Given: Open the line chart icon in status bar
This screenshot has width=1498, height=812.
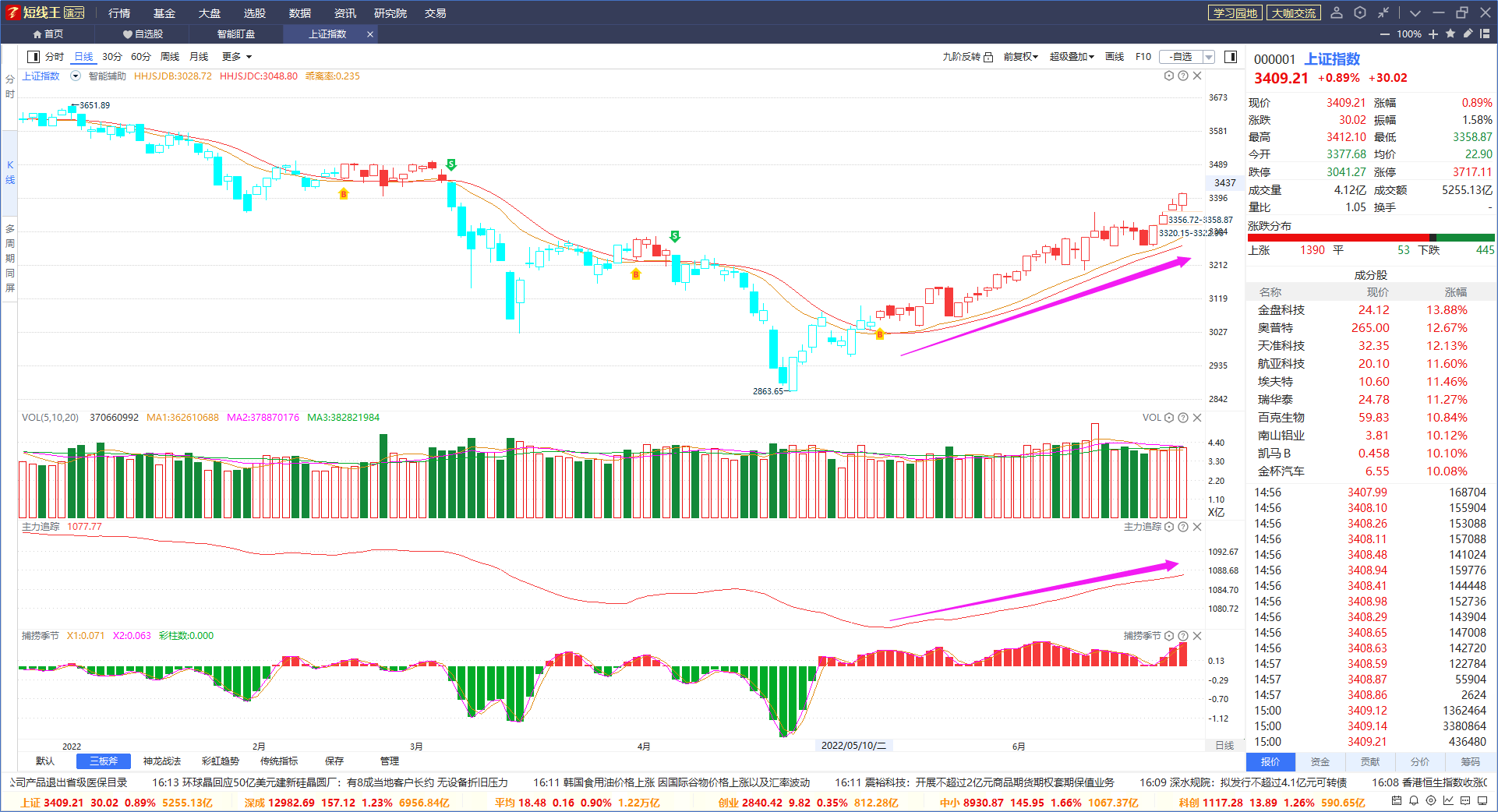Looking at the screenshot, I should coord(1448,801).
